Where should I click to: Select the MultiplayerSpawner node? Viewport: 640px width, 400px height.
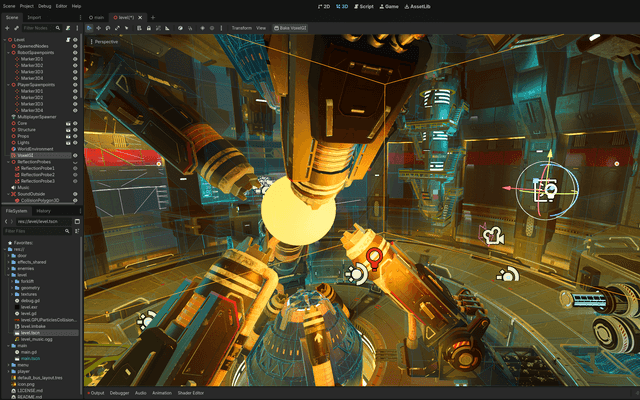coord(37,117)
